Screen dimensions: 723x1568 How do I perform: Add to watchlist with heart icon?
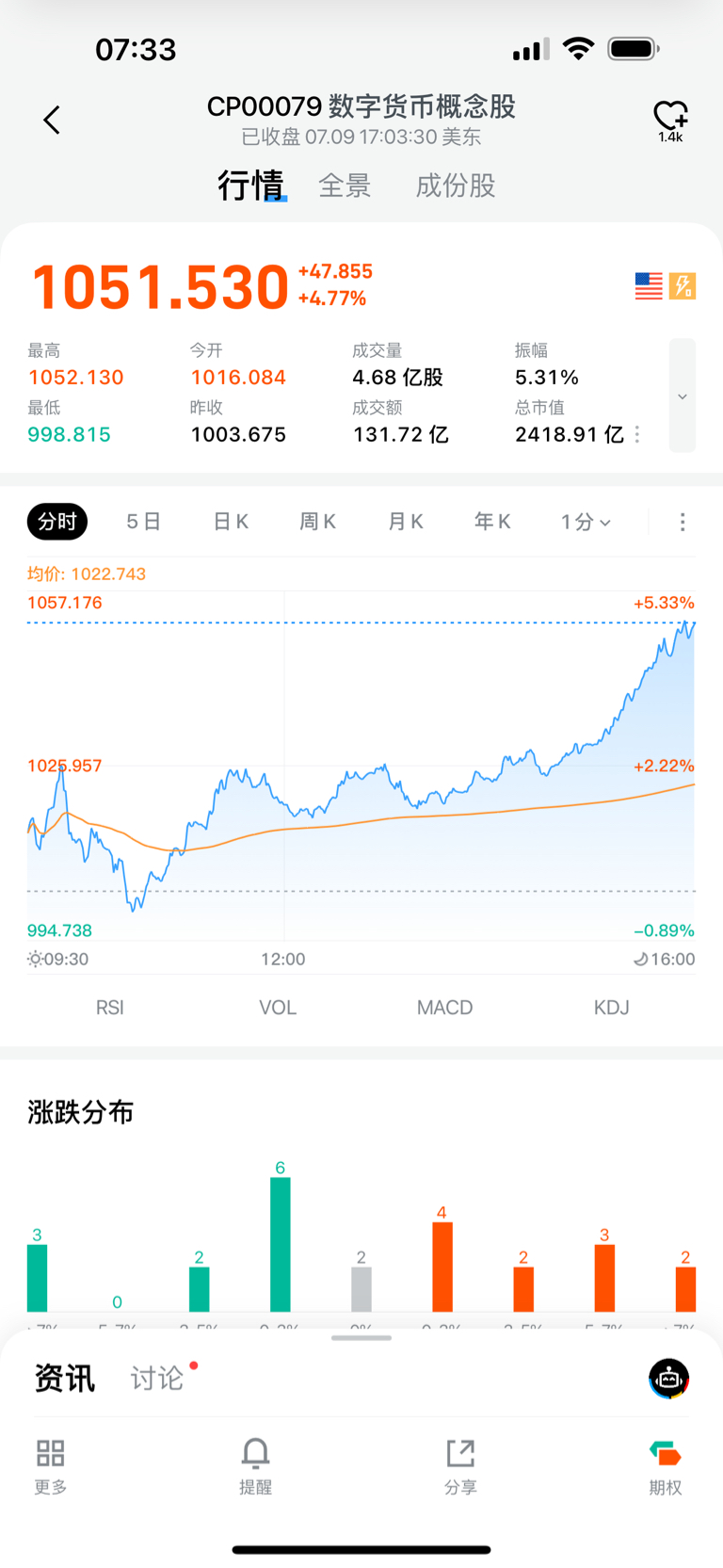(x=670, y=116)
